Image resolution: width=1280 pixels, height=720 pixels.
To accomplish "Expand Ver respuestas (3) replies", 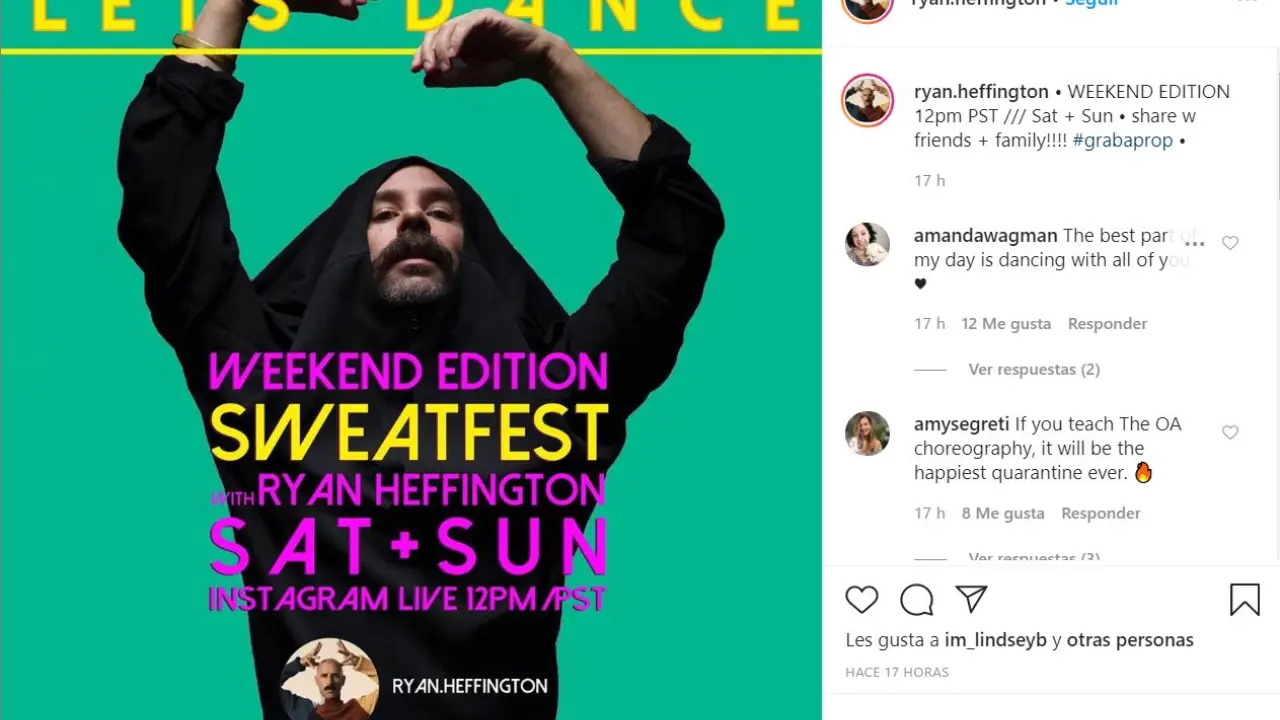I will pos(1034,558).
